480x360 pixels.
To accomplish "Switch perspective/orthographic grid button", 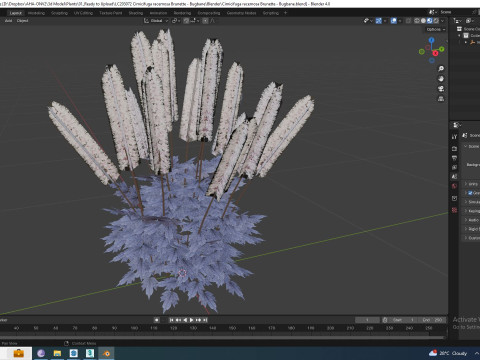I will 441,99.
